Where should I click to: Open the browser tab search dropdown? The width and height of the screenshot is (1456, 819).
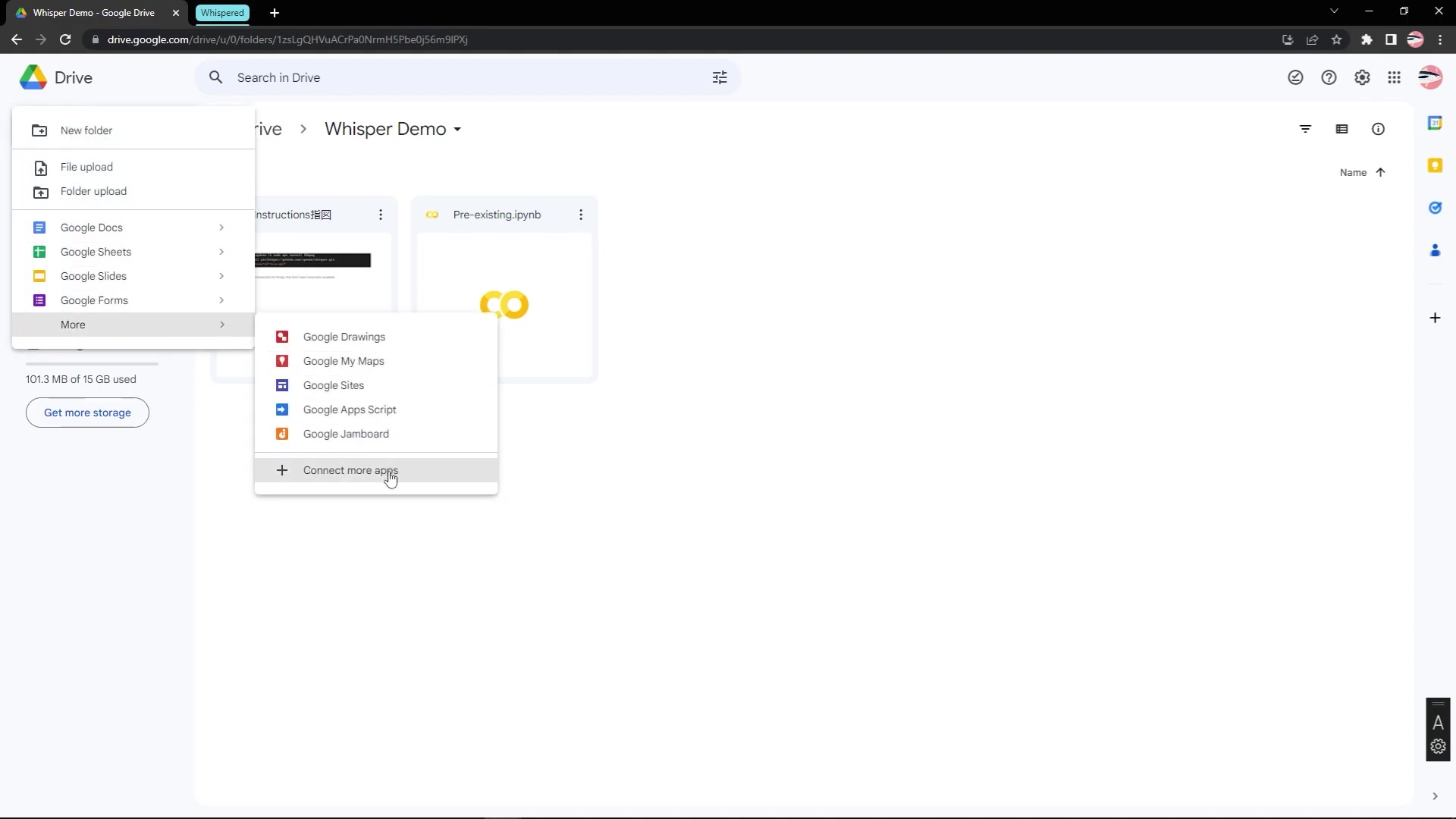coord(1334,11)
